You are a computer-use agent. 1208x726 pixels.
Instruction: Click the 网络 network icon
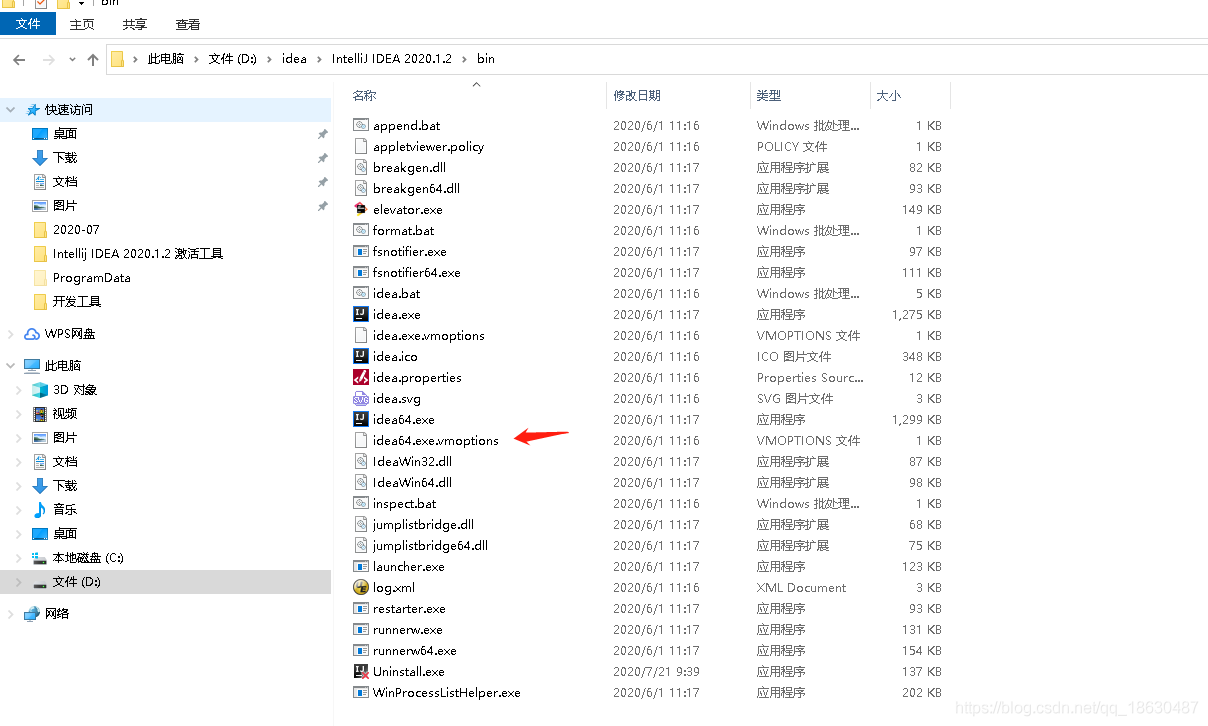tap(32, 613)
